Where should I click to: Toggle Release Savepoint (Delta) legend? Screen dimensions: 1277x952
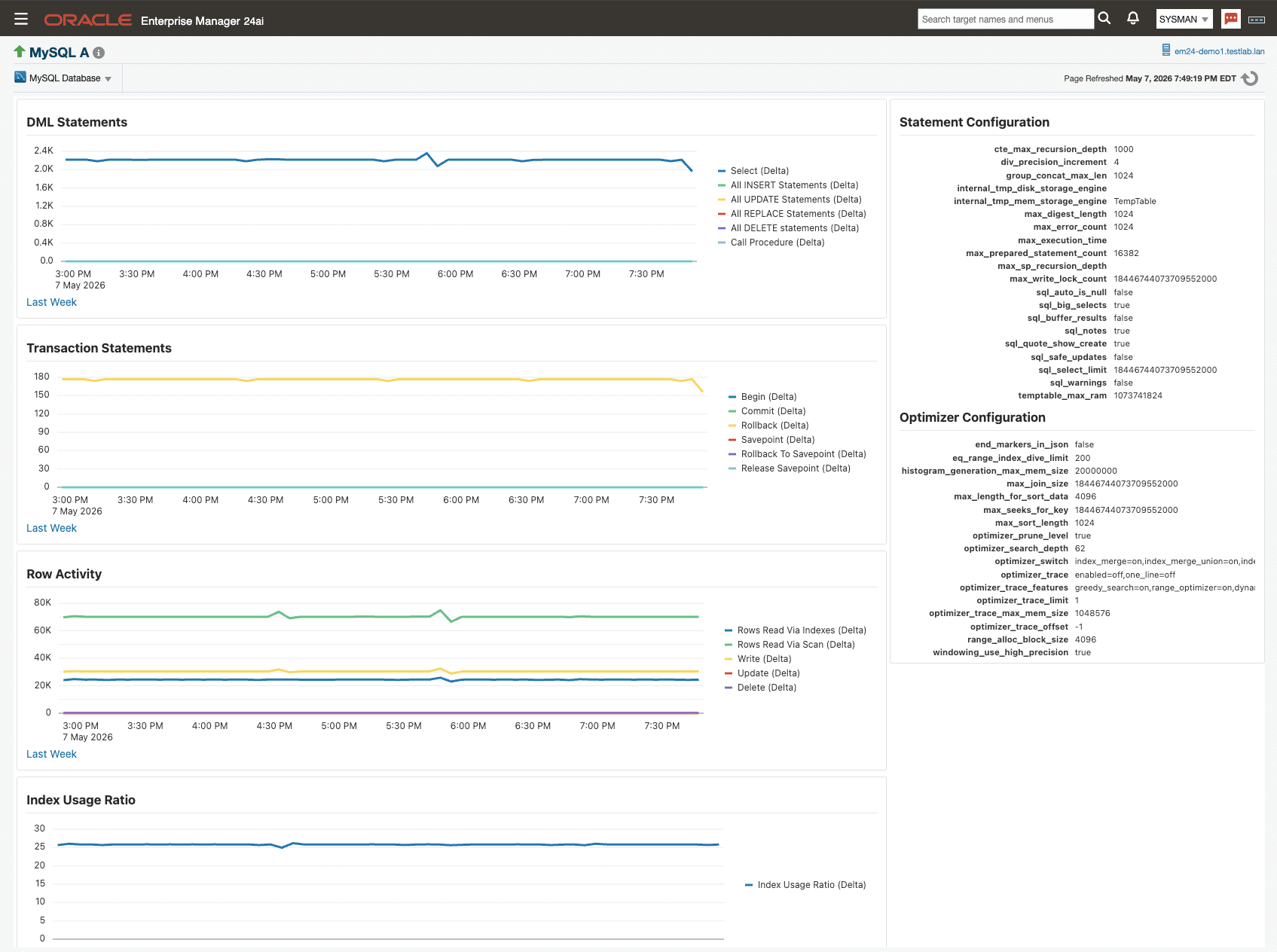pyautogui.click(x=790, y=468)
